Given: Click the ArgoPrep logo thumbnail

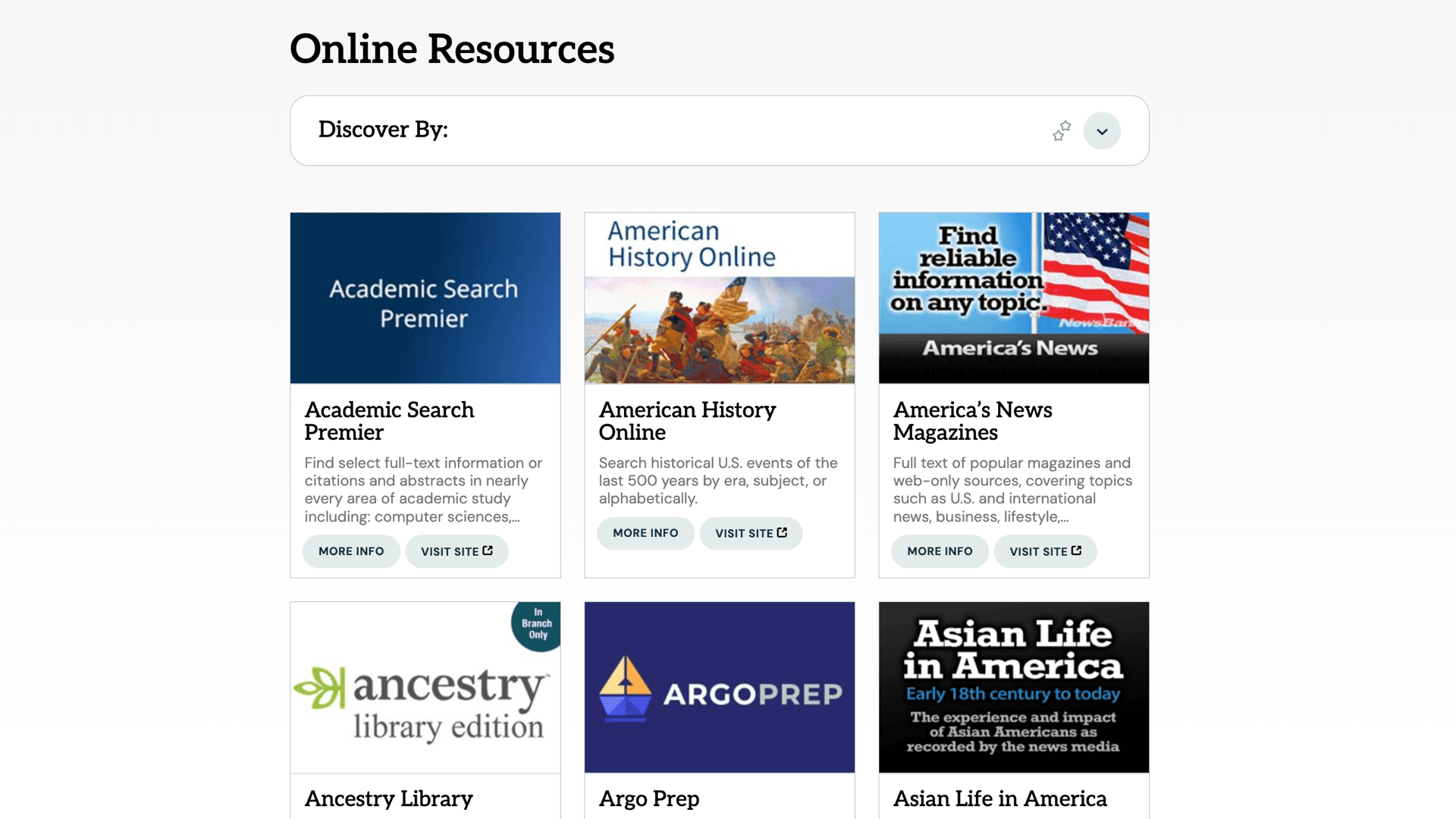Looking at the screenshot, I should coord(719,687).
